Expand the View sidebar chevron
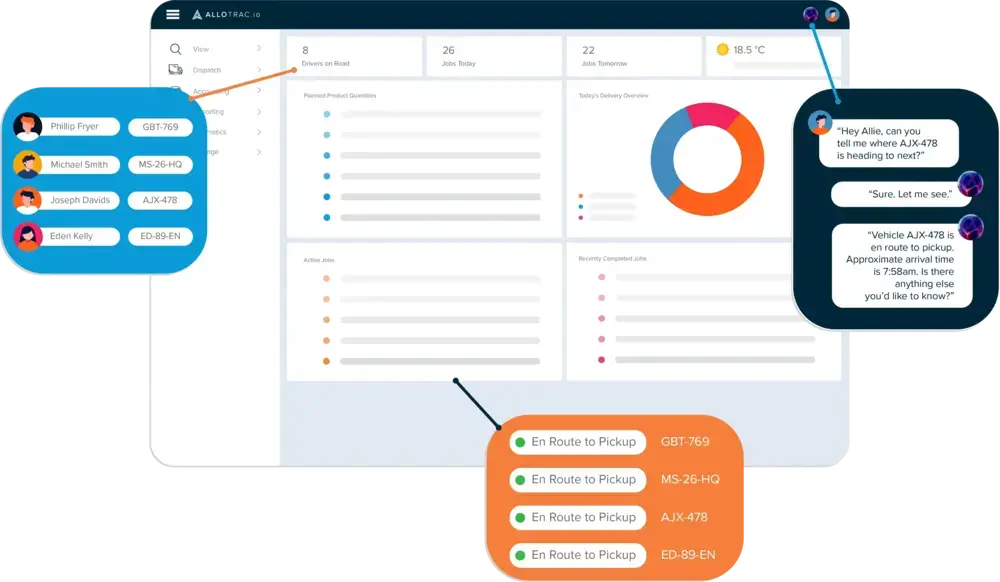The width and height of the screenshot is (1000, 582). coord(259,49)
